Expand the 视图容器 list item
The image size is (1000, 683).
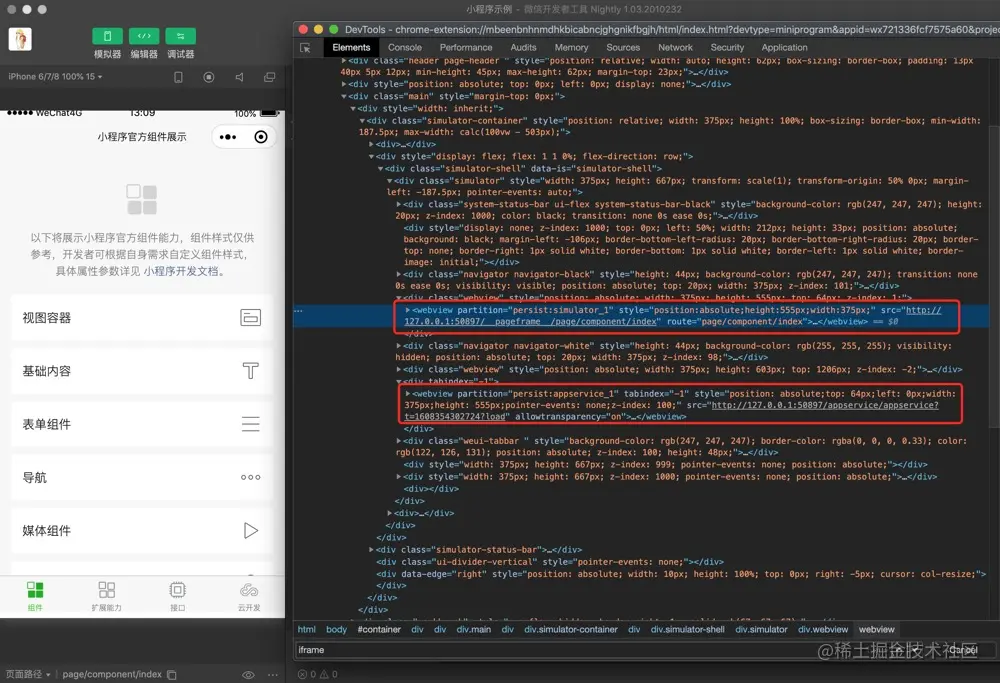point(142,318)
